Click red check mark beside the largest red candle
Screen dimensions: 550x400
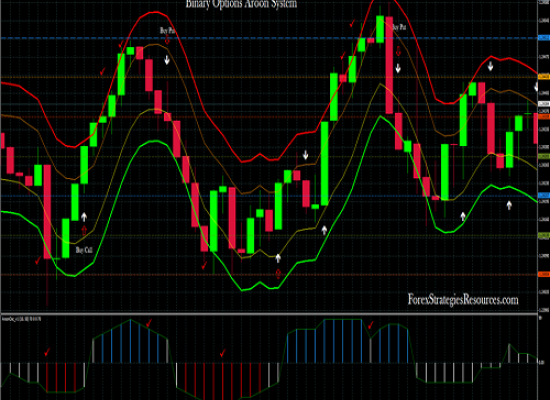[x=38, y=260]
